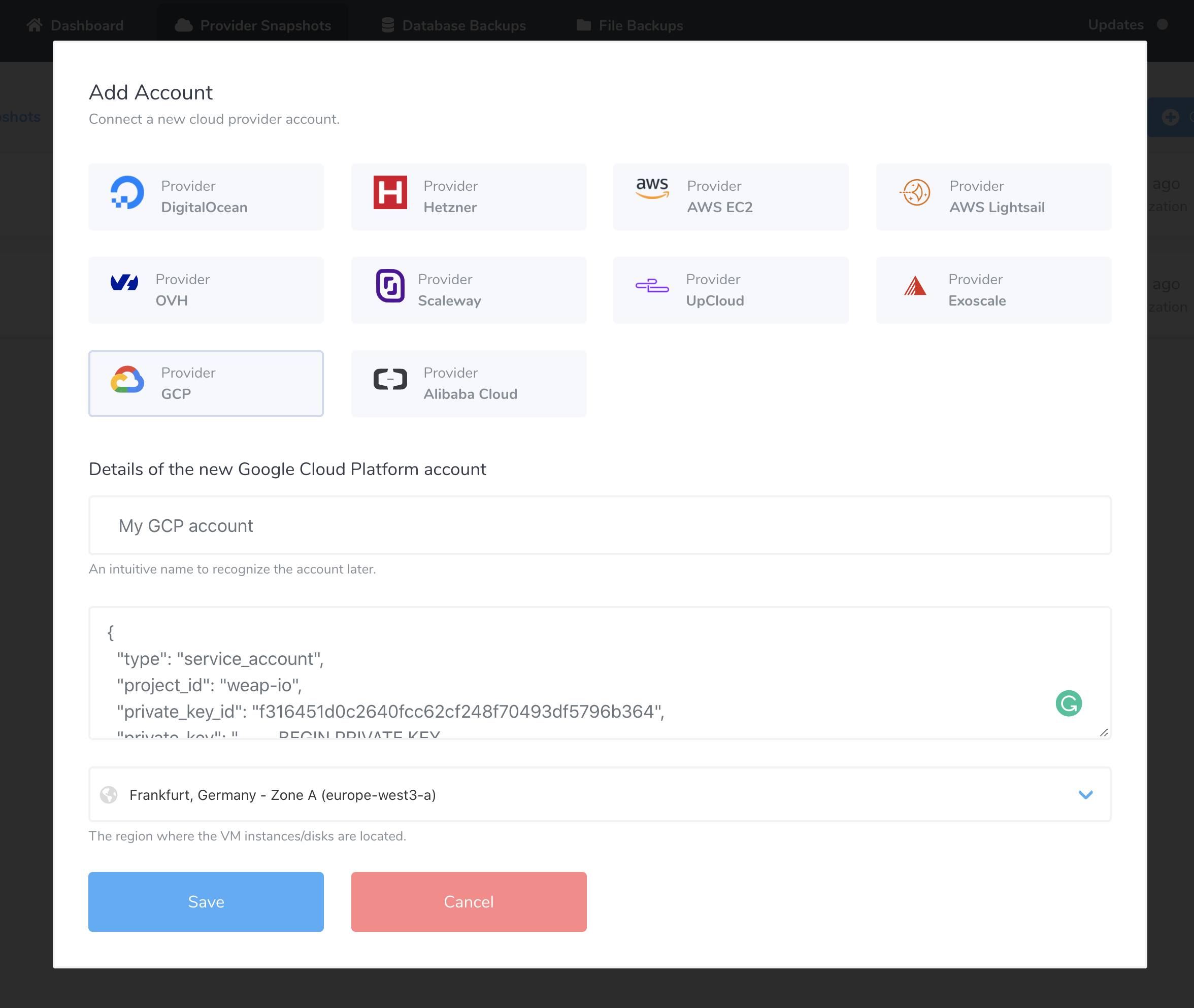This screenshot has width=1194, height=1008.
Task: Click the plus icon behind the dialog
Action: click(1170, 117)
